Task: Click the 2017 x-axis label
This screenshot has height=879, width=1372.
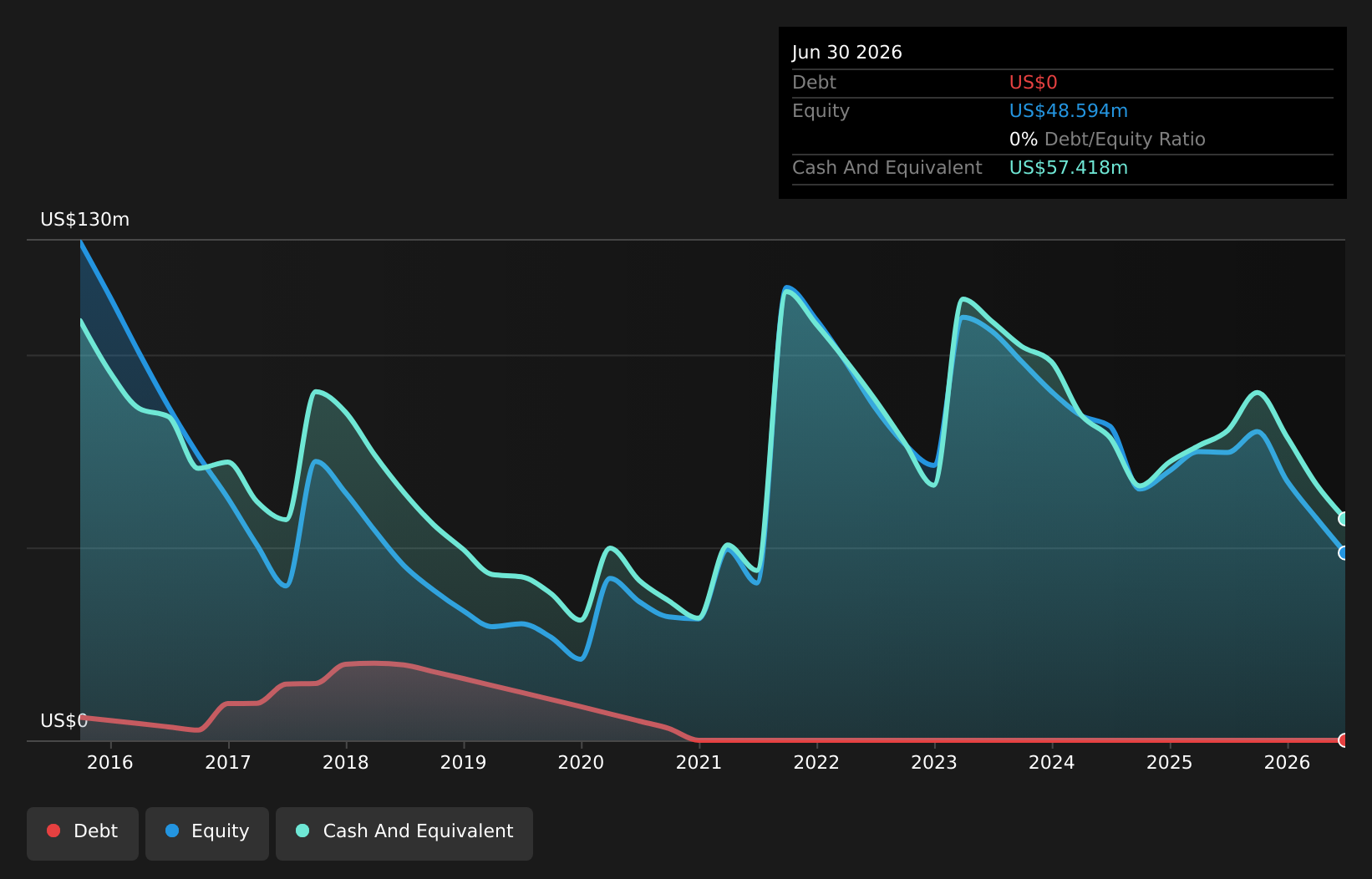Action: (228, 762)
